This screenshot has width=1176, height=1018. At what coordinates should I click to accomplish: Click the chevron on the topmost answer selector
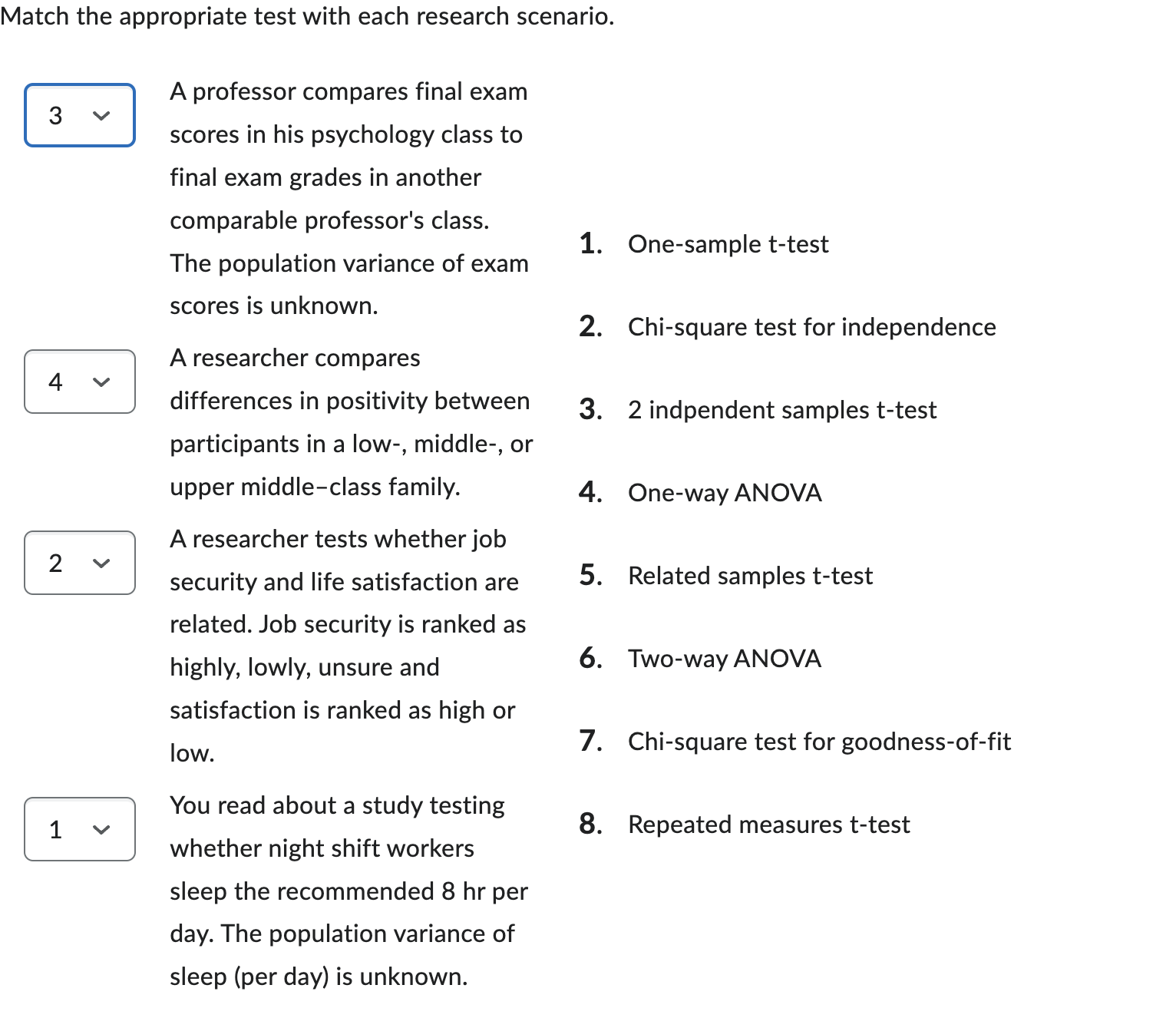coord(104,115)
